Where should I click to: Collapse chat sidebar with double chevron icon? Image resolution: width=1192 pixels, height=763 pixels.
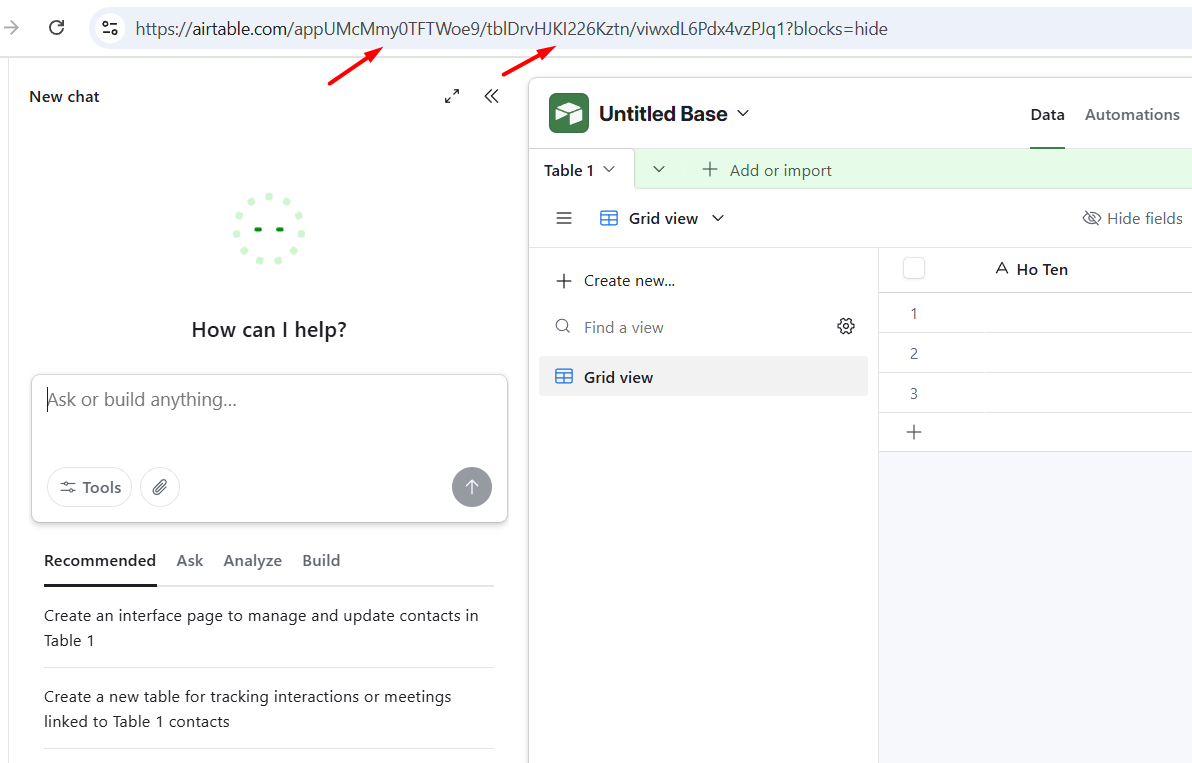pyautogui.click(x=491, y=95)
